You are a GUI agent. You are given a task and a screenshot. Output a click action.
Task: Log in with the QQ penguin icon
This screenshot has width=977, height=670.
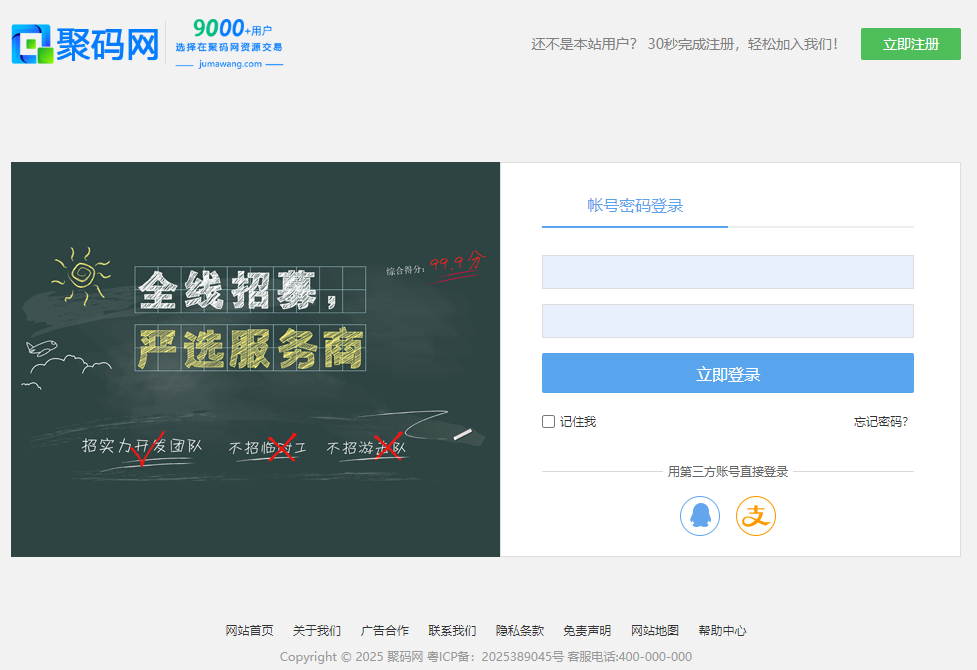pyautogui.click(x=700, y=516)
